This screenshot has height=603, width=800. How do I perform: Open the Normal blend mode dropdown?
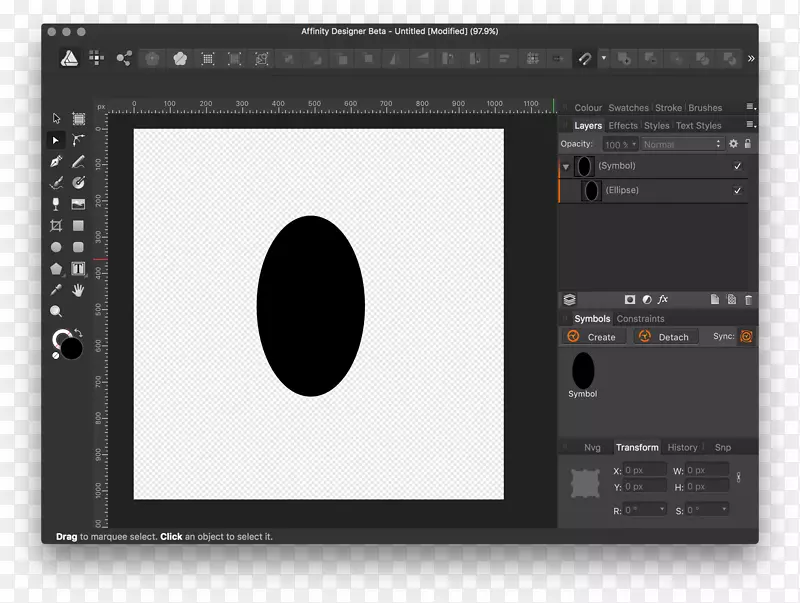tap(680, 144)
